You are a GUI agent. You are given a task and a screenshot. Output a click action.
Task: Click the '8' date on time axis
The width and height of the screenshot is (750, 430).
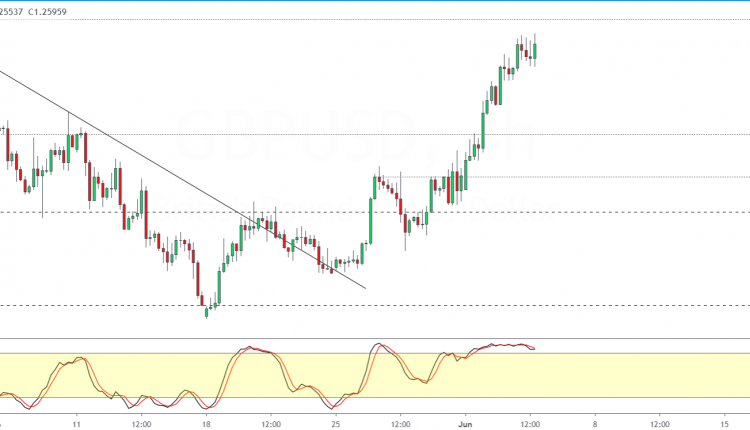[595, 422]
